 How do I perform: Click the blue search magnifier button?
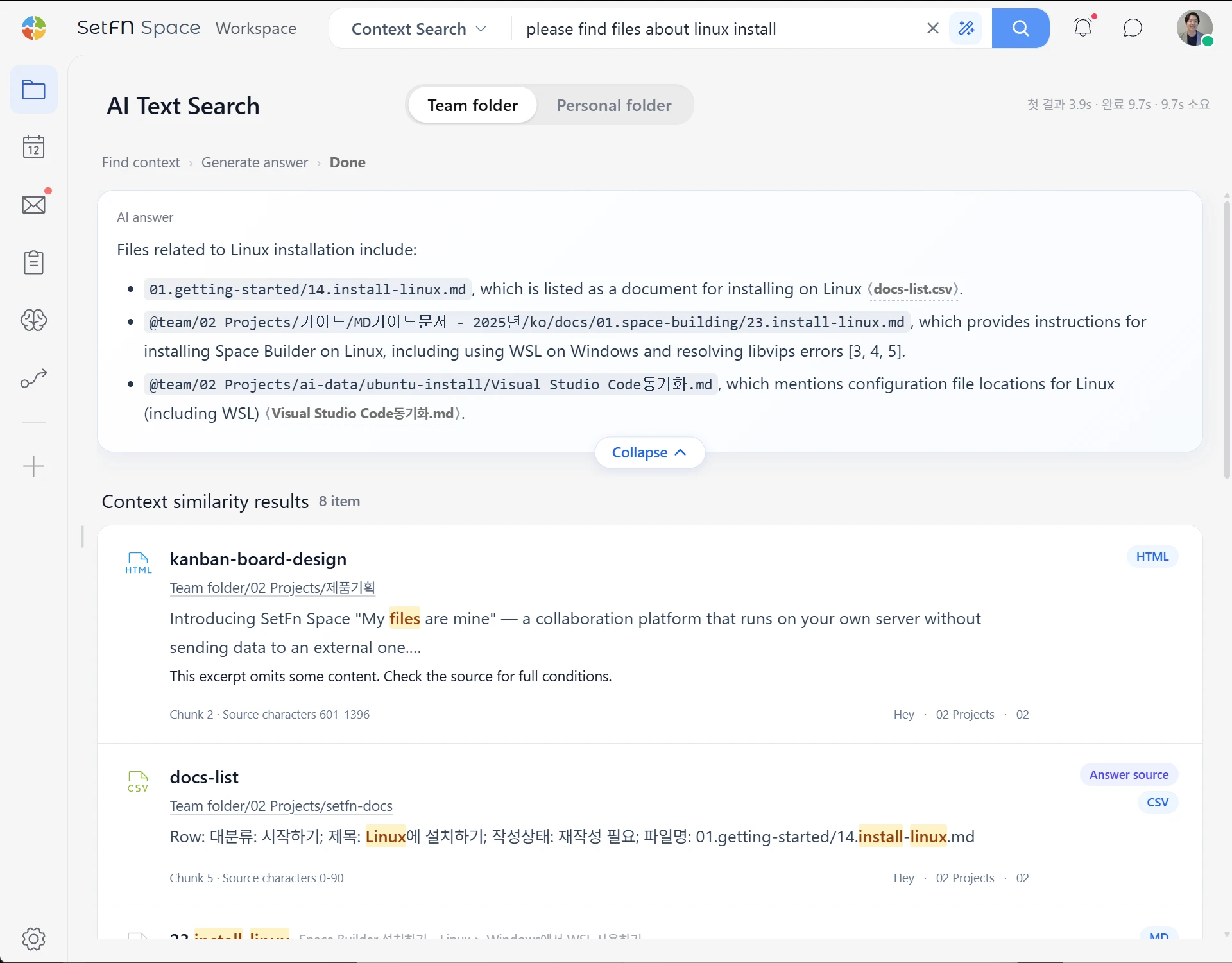tap(1020, 28)
